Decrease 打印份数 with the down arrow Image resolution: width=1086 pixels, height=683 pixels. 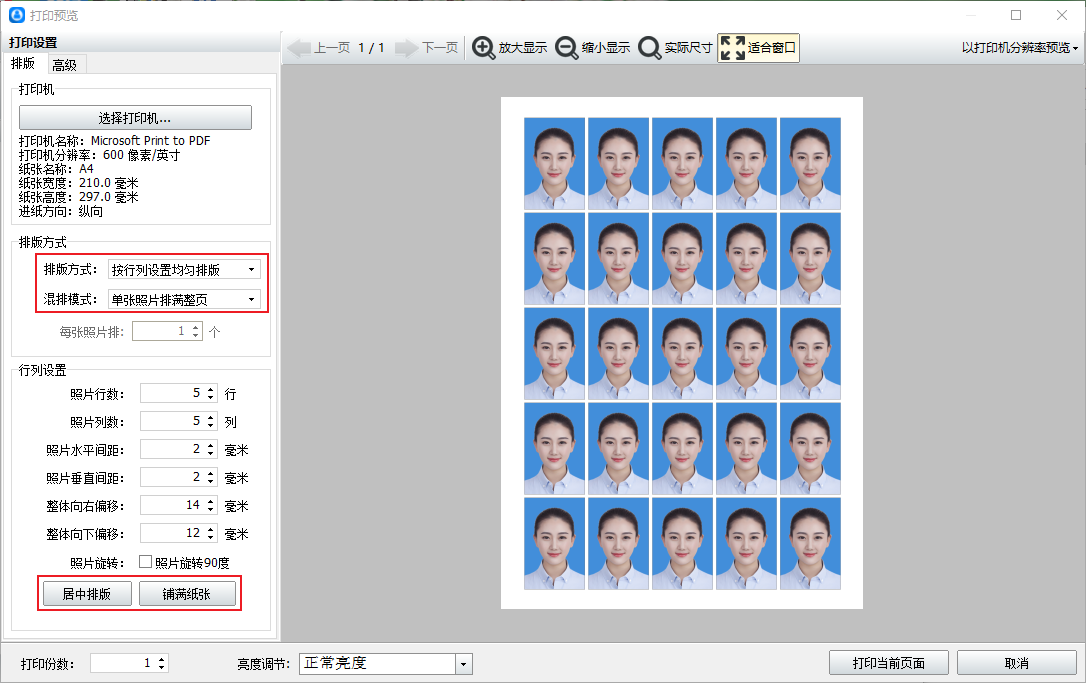tap(161, 668)
